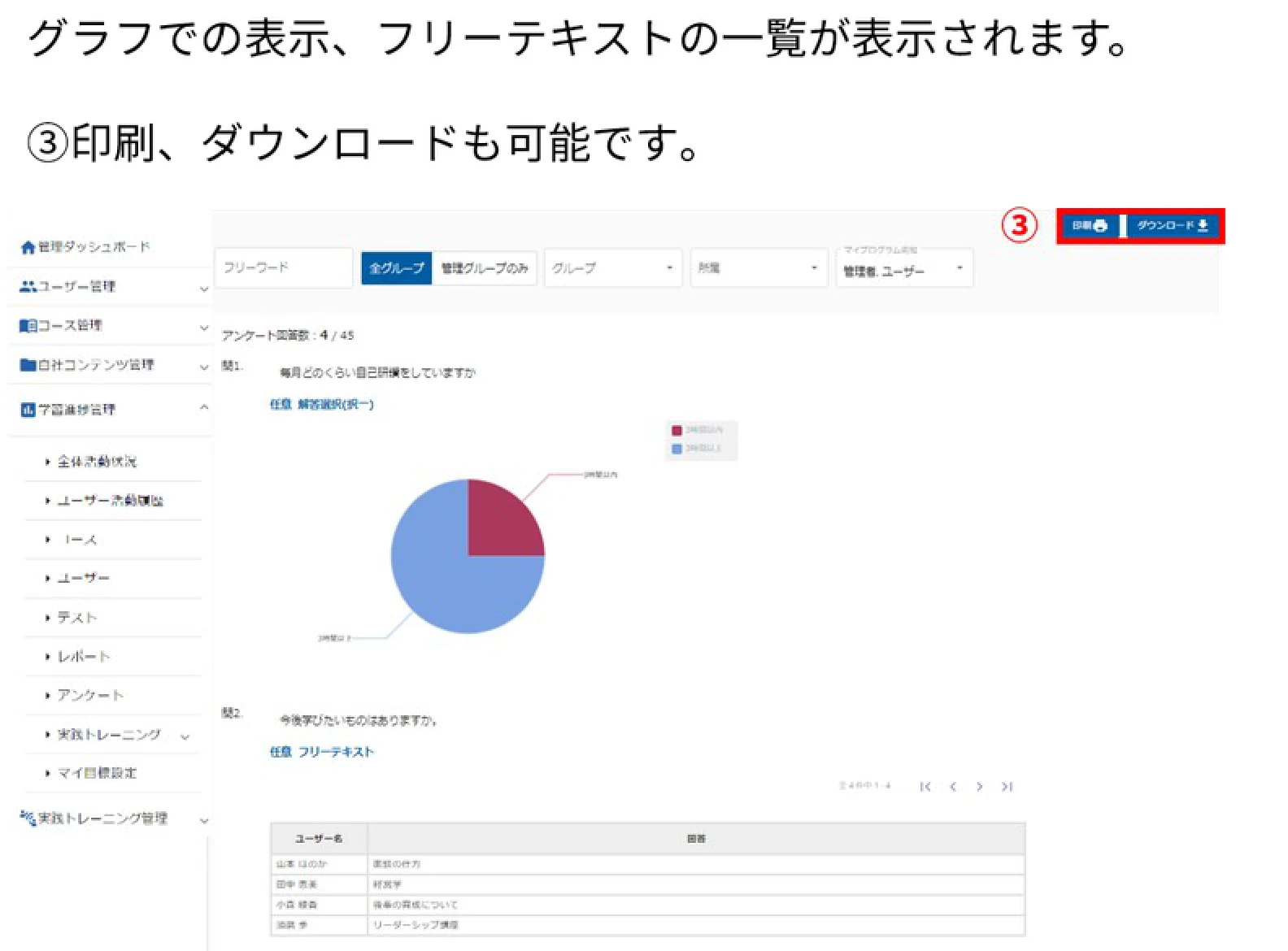The image size is (1288, 951).
Task: Open ユーザー under 学習進捗管理
Action: click(x=83, y=578)
